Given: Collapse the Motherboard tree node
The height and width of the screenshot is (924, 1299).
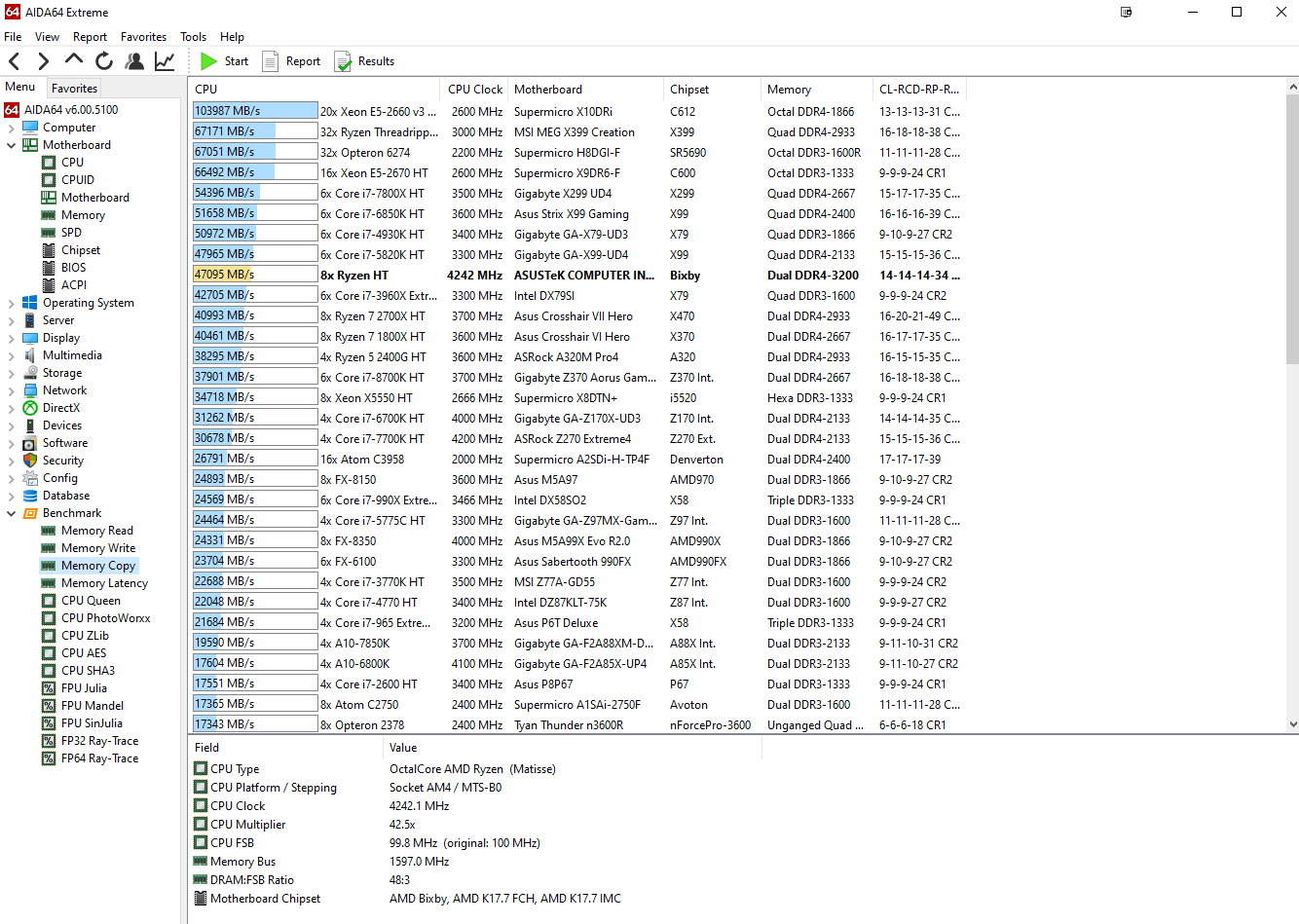Looking at the screenshot, I should 11,145.
